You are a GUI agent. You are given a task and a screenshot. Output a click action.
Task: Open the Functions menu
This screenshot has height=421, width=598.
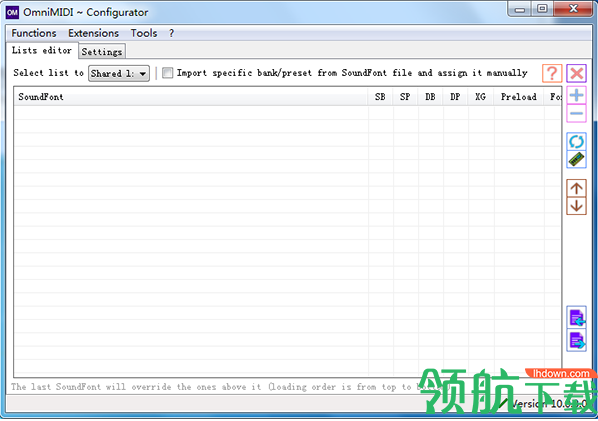(x=34, y=33)
